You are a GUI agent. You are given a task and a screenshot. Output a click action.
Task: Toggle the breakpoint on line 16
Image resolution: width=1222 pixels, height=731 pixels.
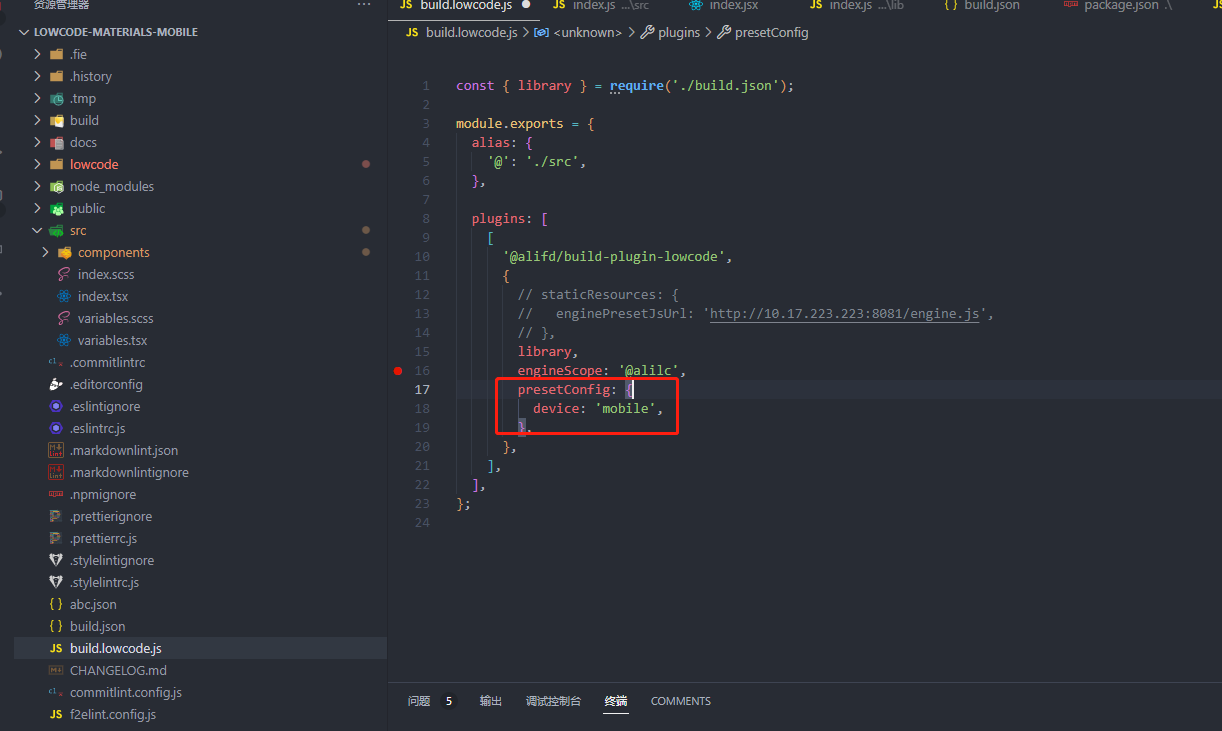pyautogui.click(x=398, y=370)
